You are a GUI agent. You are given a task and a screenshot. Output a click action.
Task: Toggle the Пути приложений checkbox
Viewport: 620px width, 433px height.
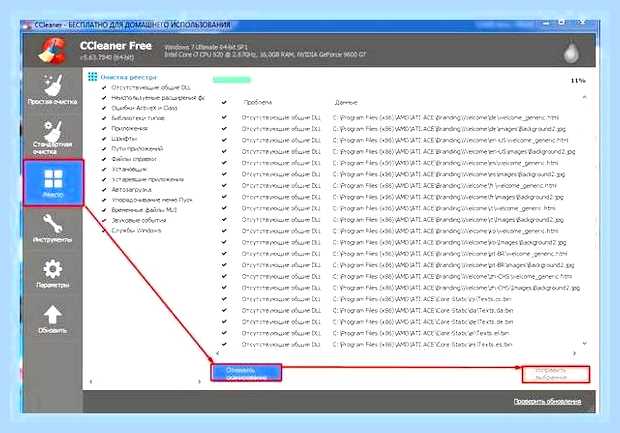[x=104, y=149]
